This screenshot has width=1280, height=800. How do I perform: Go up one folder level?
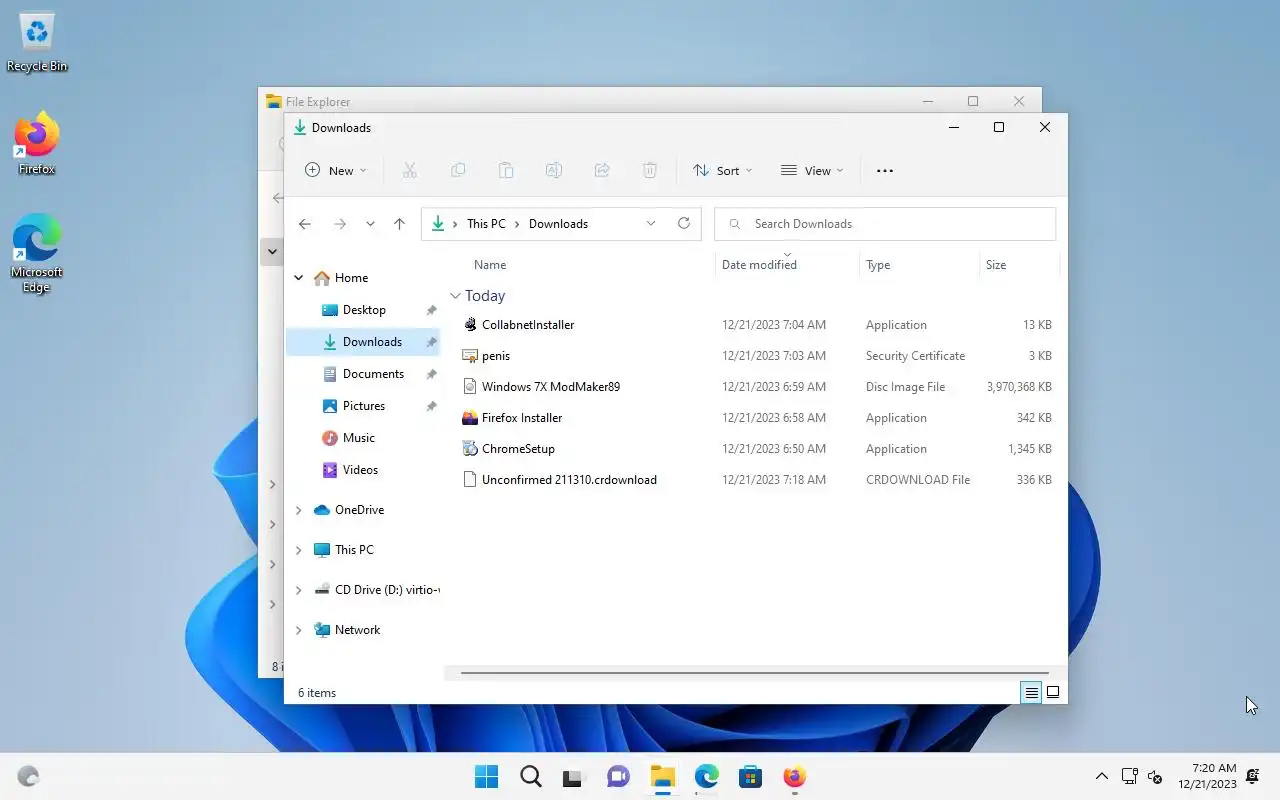(399, 224)
